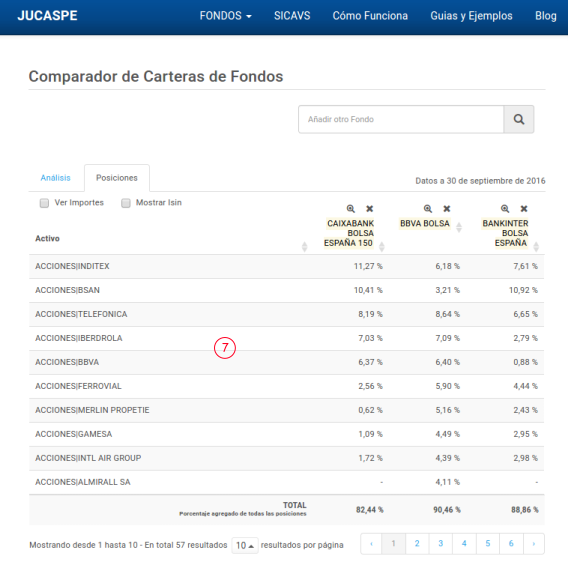Image resolution: width=568 pixels, height=565 pixels.
Task: Enable the Ver Importes checkbox
Action: click(x=44, y=203)
